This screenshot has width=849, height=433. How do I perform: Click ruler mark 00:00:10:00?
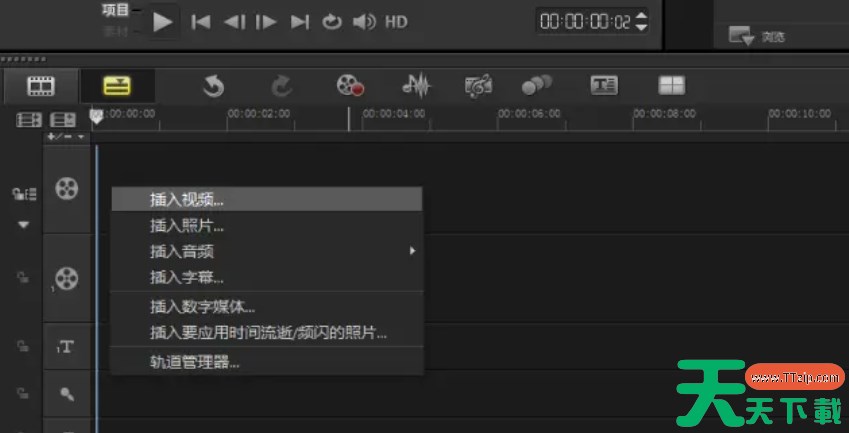click(800, 114)
